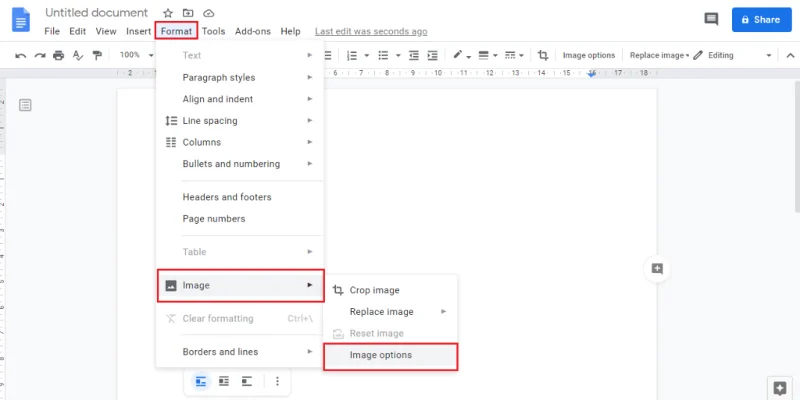The image size is (800, 400).
Task: Move document with the folder icon
Action: click(x=188, y=13)
